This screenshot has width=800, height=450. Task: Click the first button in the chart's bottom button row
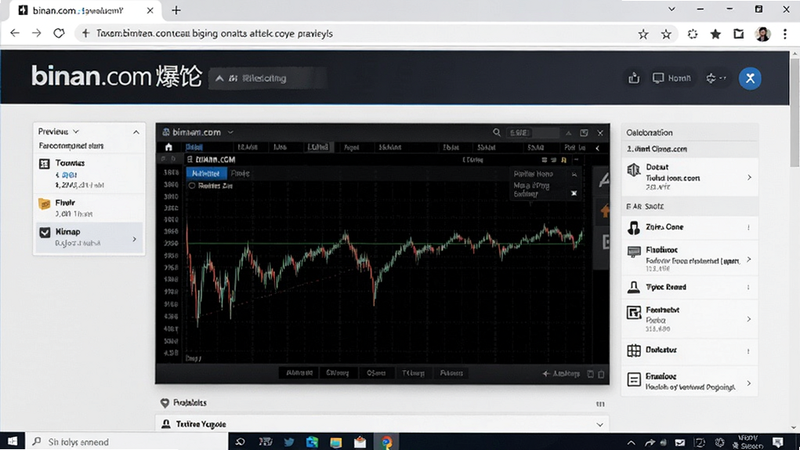pos(299,373)
